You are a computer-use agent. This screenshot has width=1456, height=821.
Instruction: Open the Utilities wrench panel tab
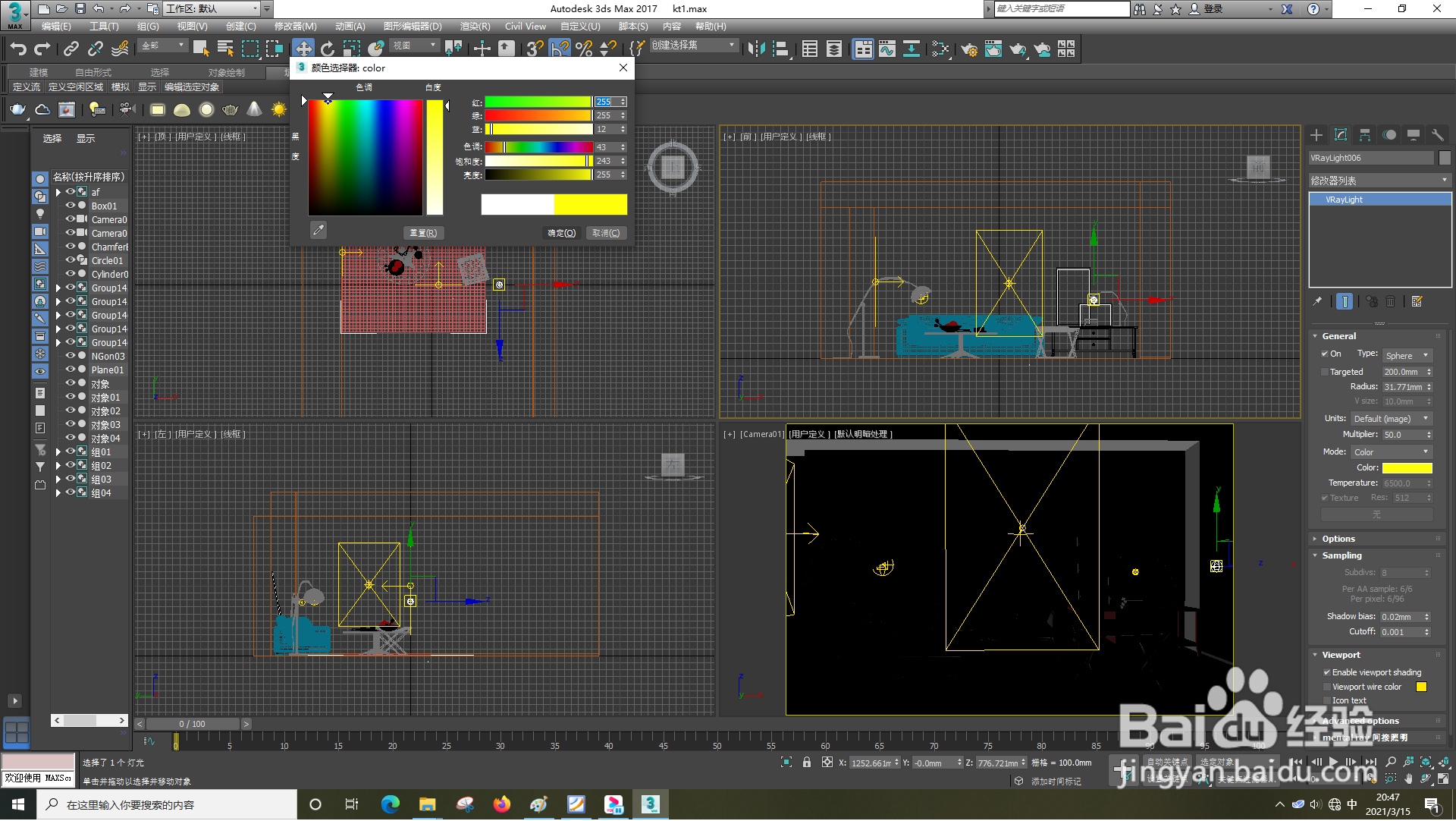1437,135
